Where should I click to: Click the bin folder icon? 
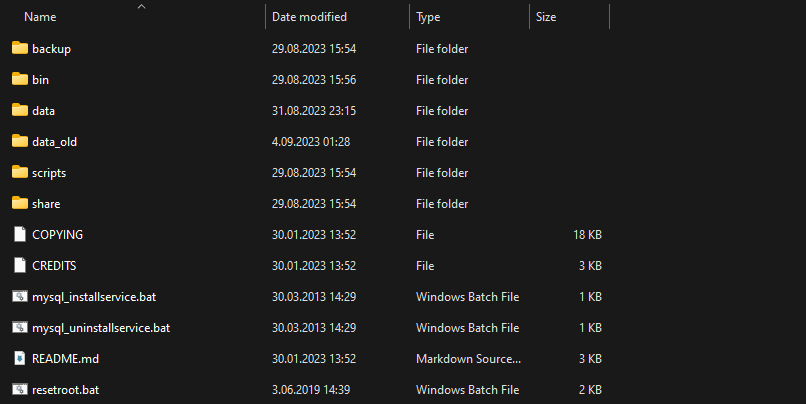coord(20,79)
